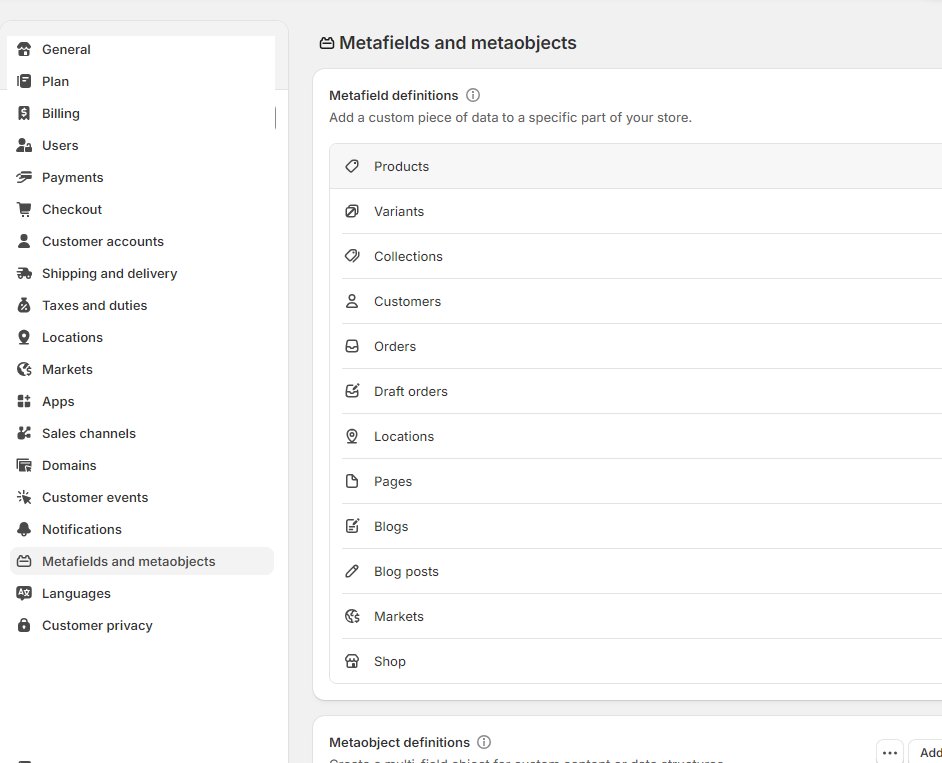Click the Products tag icon
This screenshot has height=763, width=942.
point(352,167)
